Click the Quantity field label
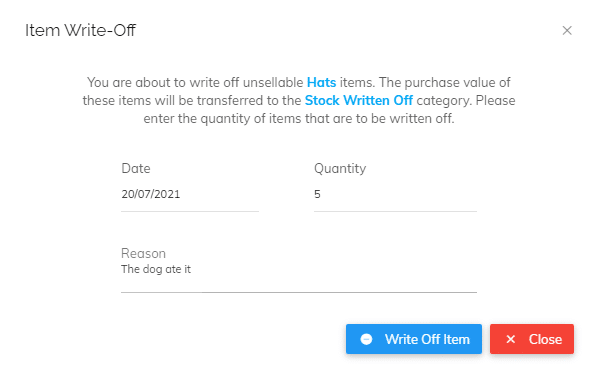The width and height of the screenshot is (598, 378). [340, 168]
